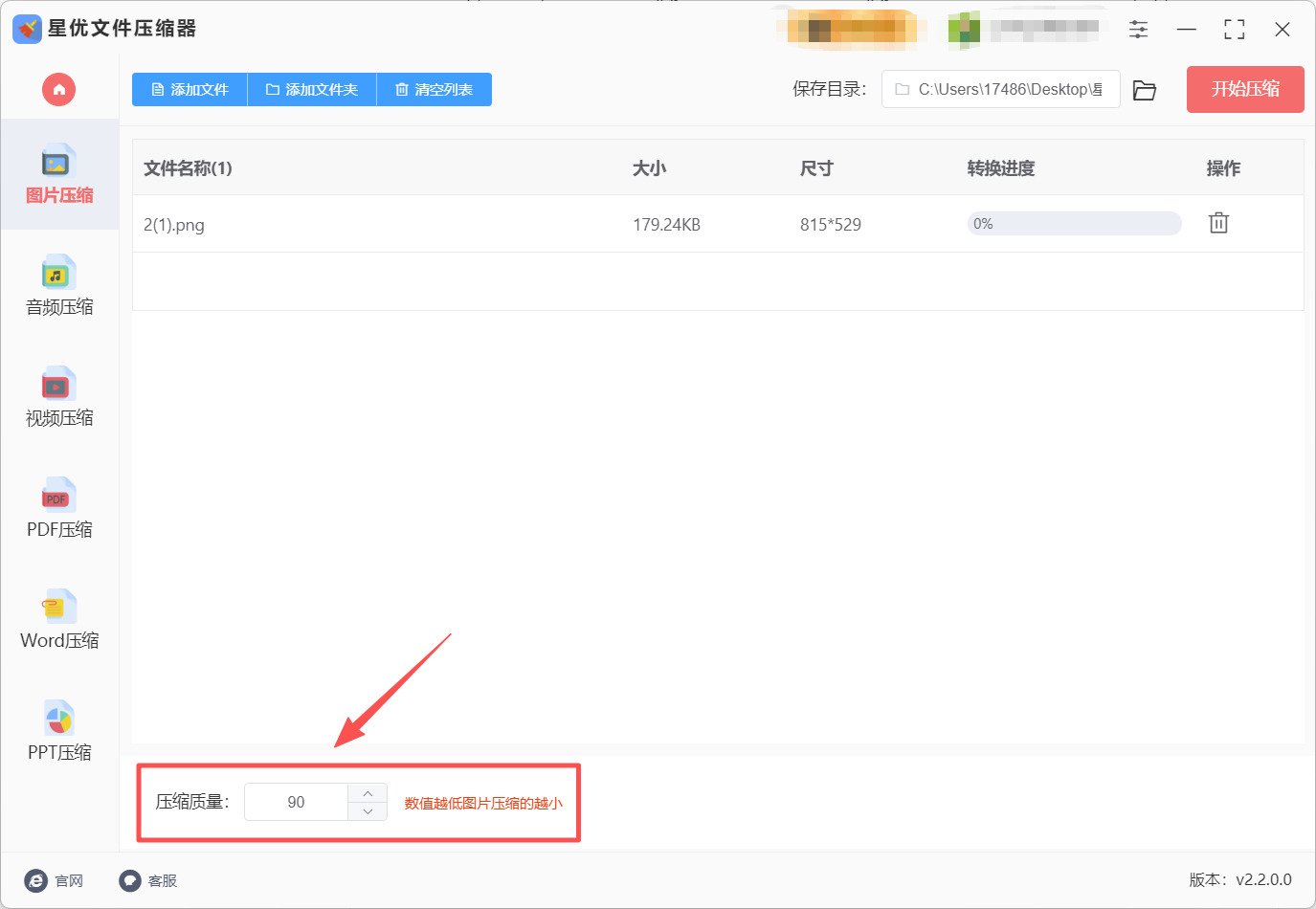Click the 815*529 dimension cell
This screenshot has width=1316, height=909.
point(831,225)
